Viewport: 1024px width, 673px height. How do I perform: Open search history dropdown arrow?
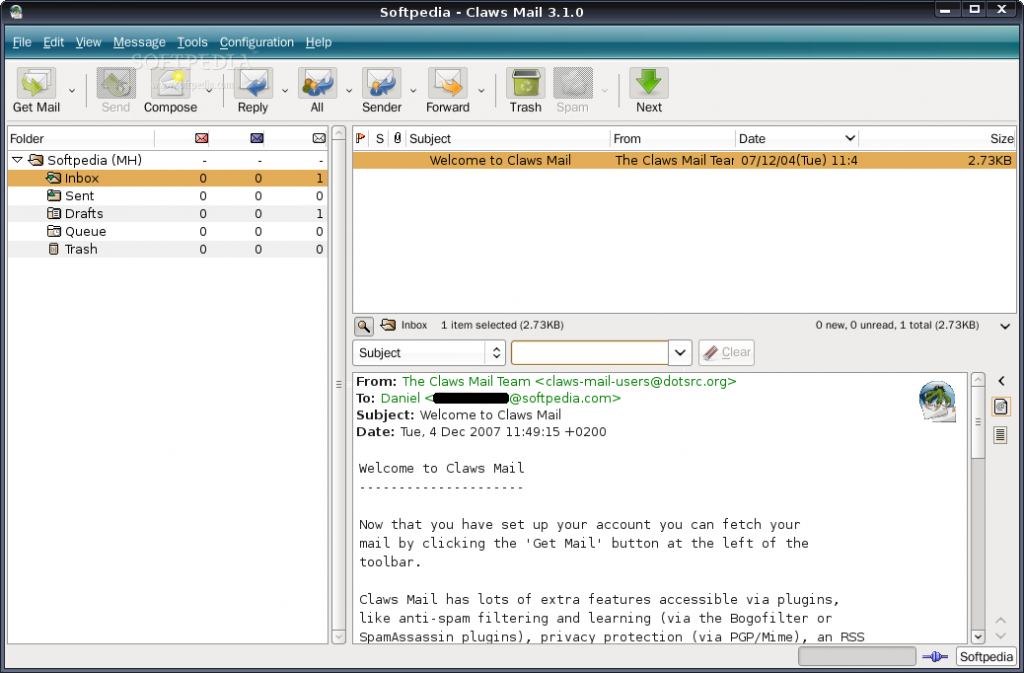(680, 352)
